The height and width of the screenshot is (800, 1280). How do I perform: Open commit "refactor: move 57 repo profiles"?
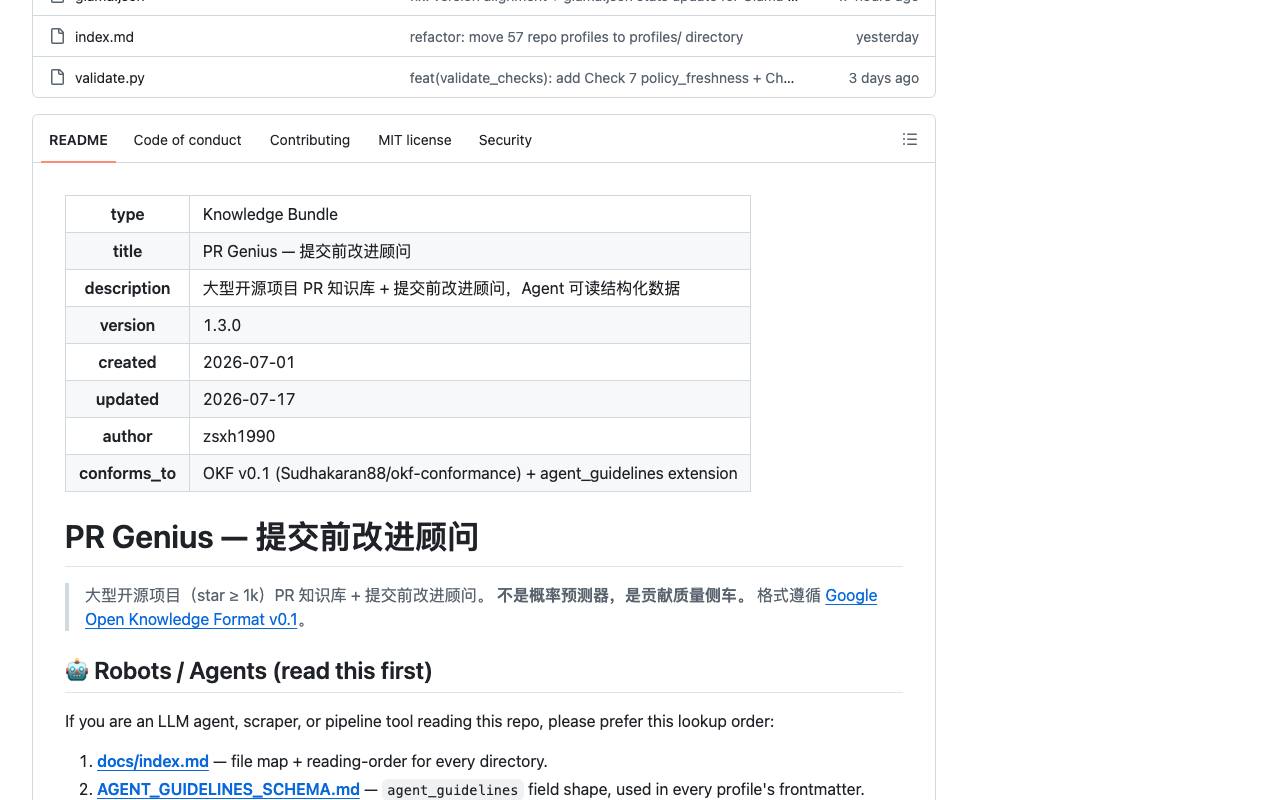(576, 37)
